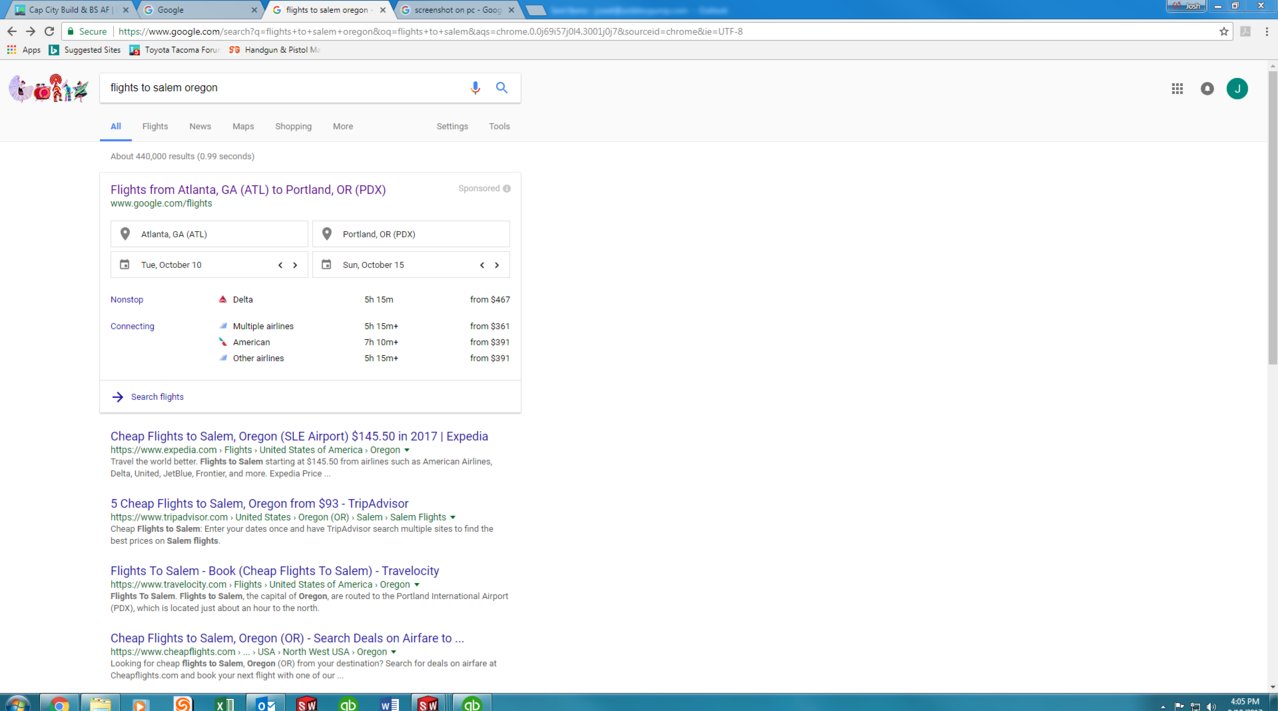
Task: Open the Cheapflights.com search result link
Action: (x=287, y=638)
